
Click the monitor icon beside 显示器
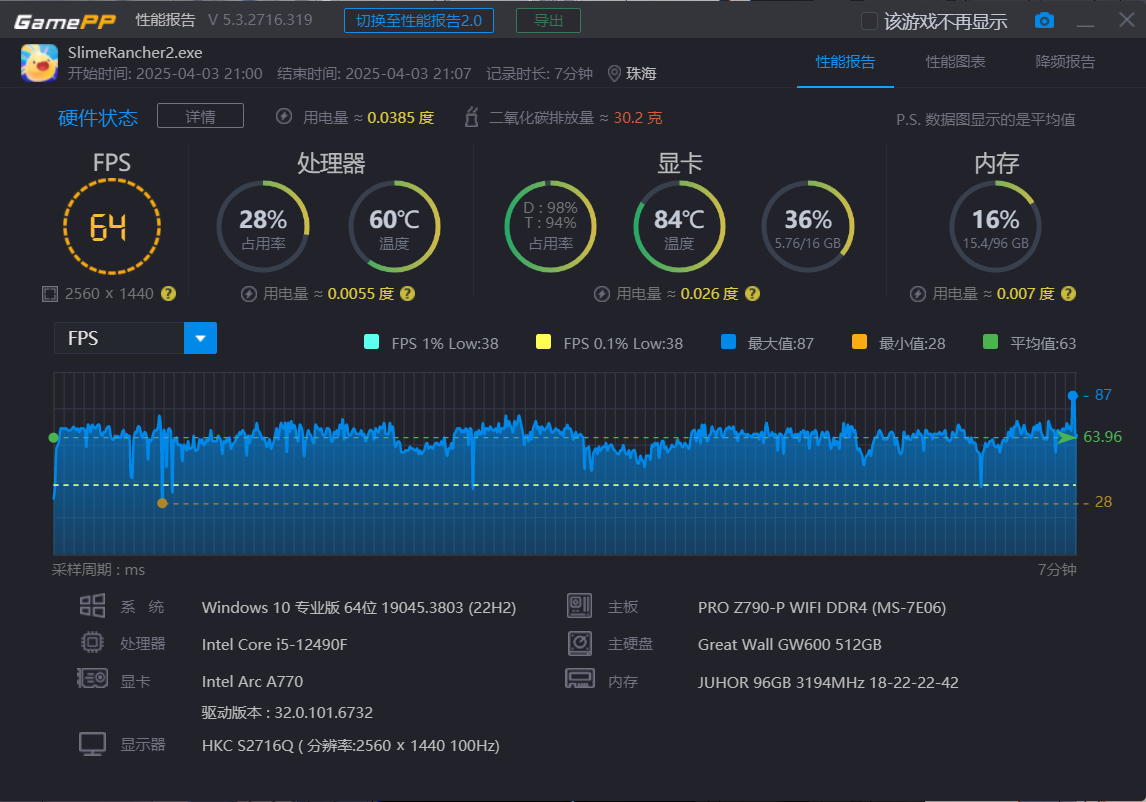(x=93, y=744)
